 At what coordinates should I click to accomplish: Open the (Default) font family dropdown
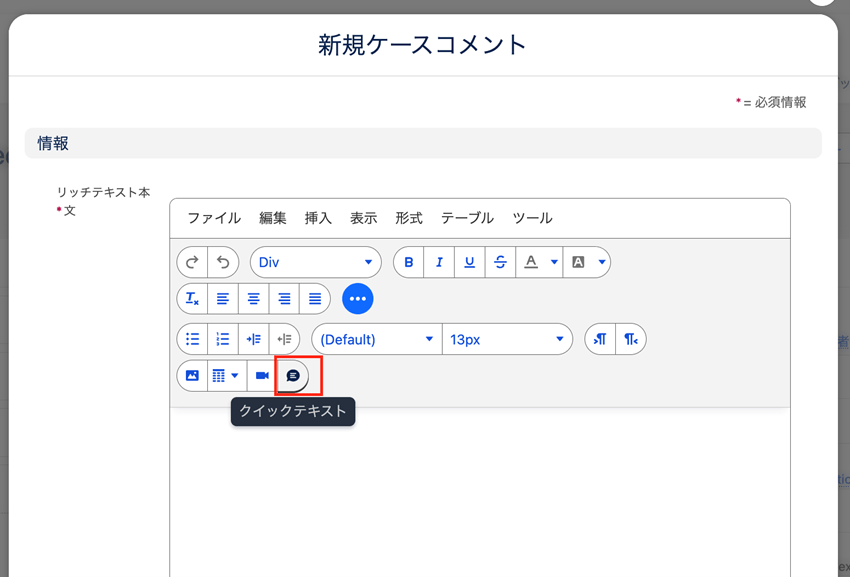pyautogui.click(x=376, y=339)
